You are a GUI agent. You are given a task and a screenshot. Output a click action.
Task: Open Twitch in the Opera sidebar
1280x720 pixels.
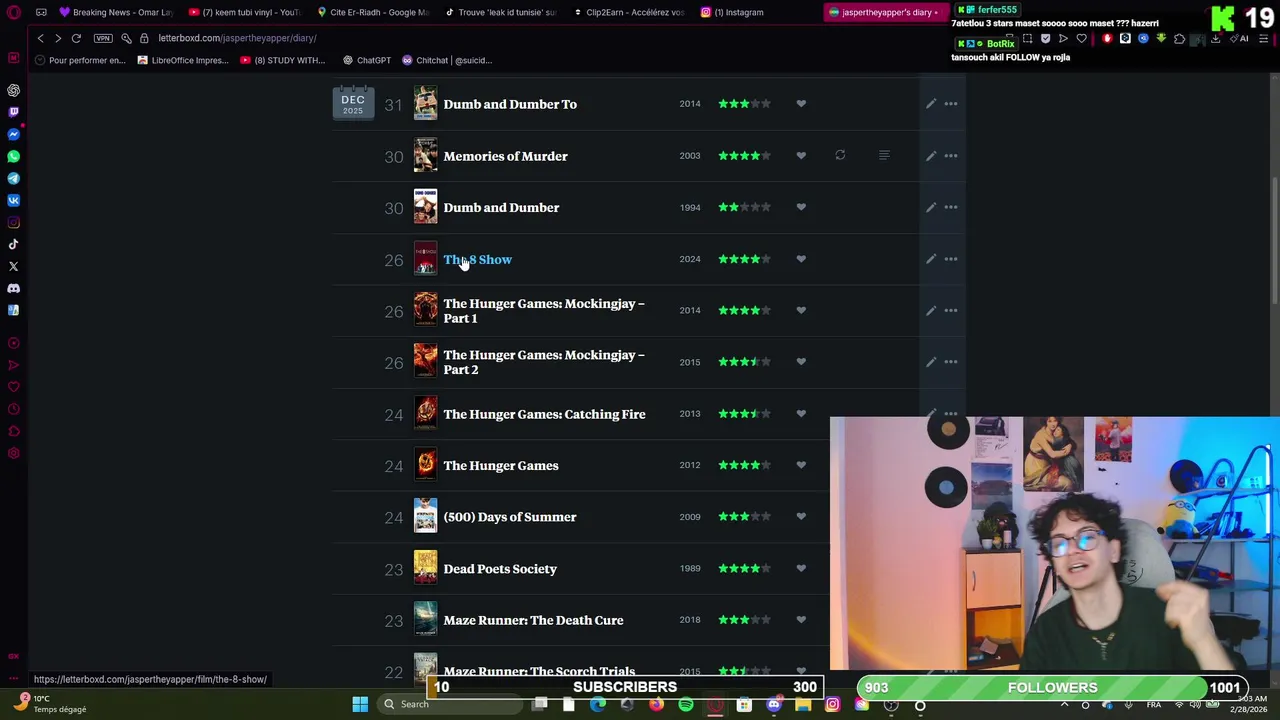pos(13,112)
